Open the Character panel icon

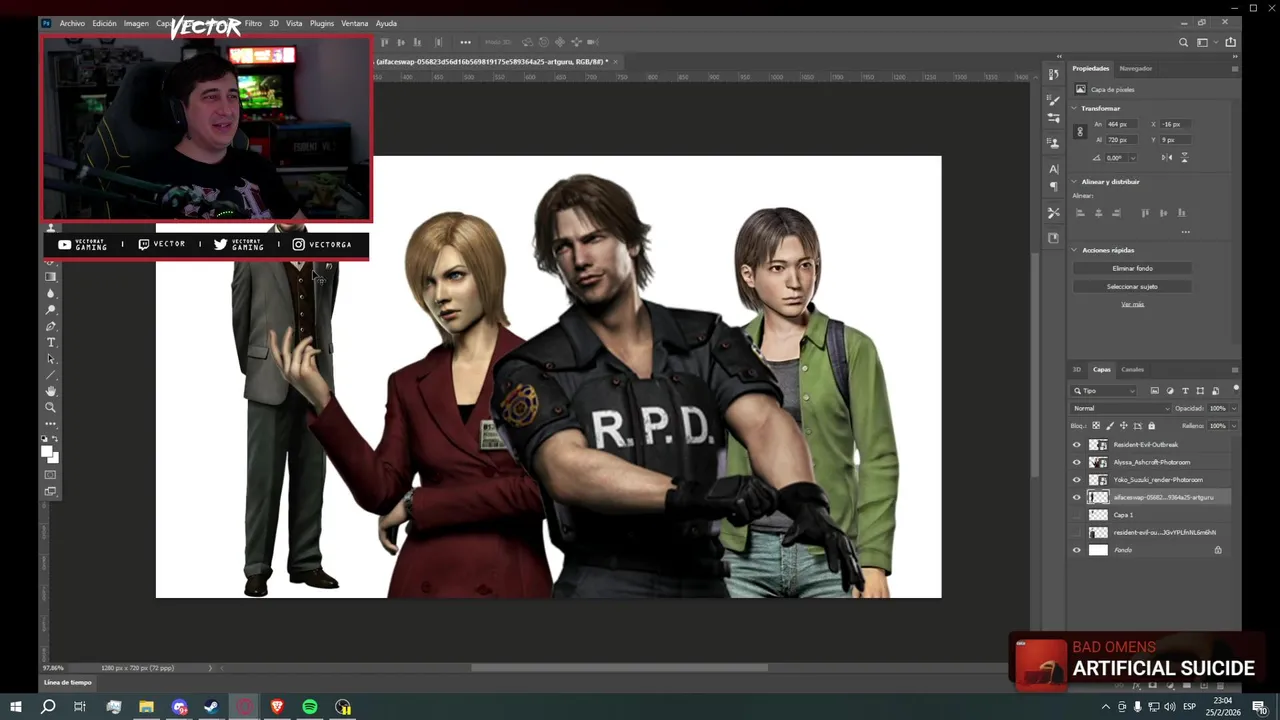pyautogui.click(x=1053, y=169)
